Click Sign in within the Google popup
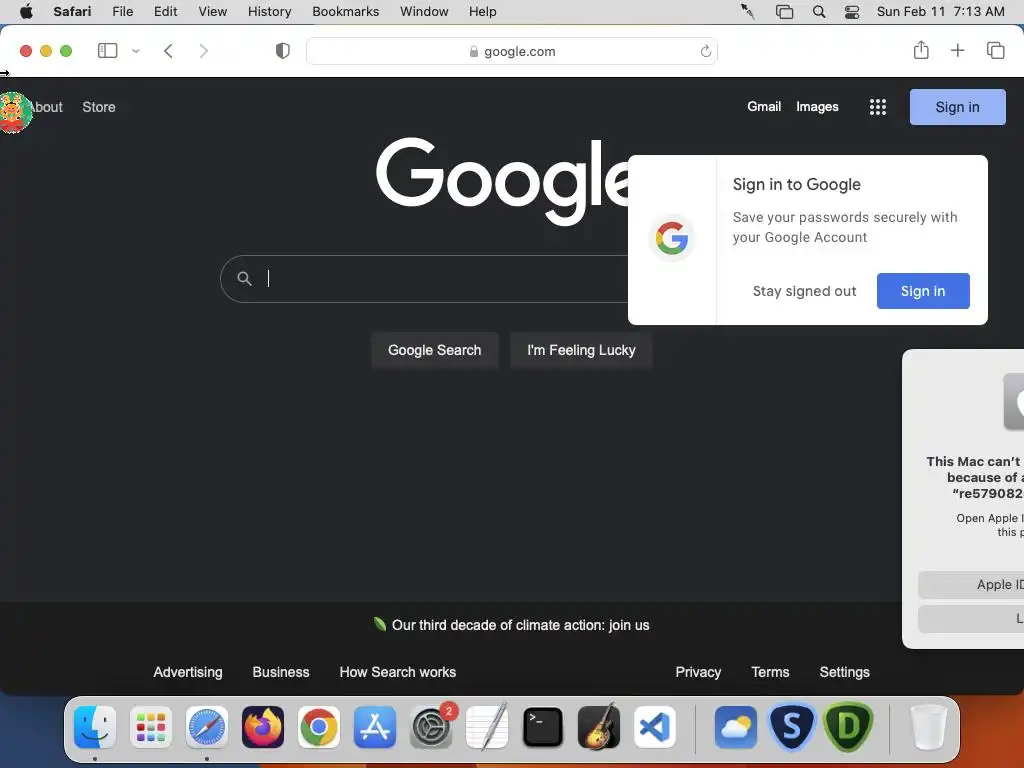This screenshot has width=1024, height=768. click(923, 291)
